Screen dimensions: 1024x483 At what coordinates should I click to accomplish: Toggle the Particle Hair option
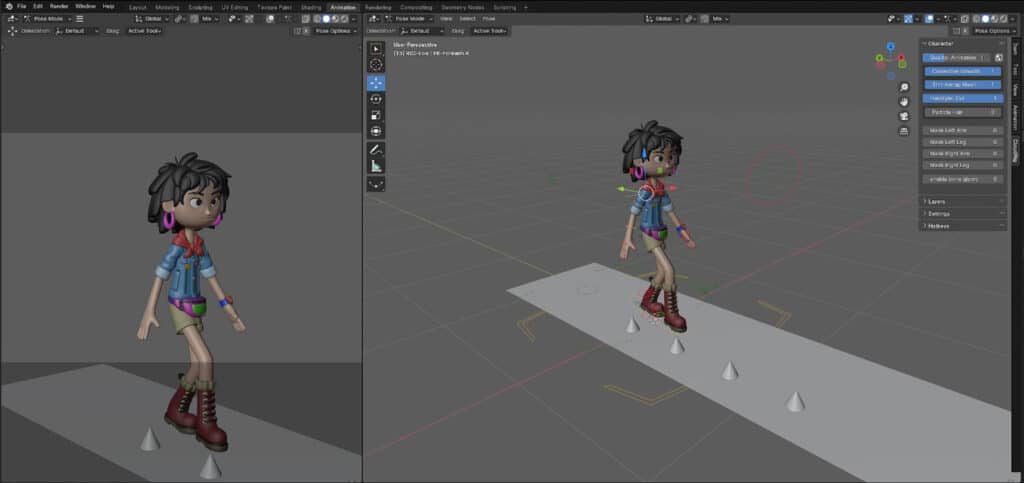[x=963, y=112]
